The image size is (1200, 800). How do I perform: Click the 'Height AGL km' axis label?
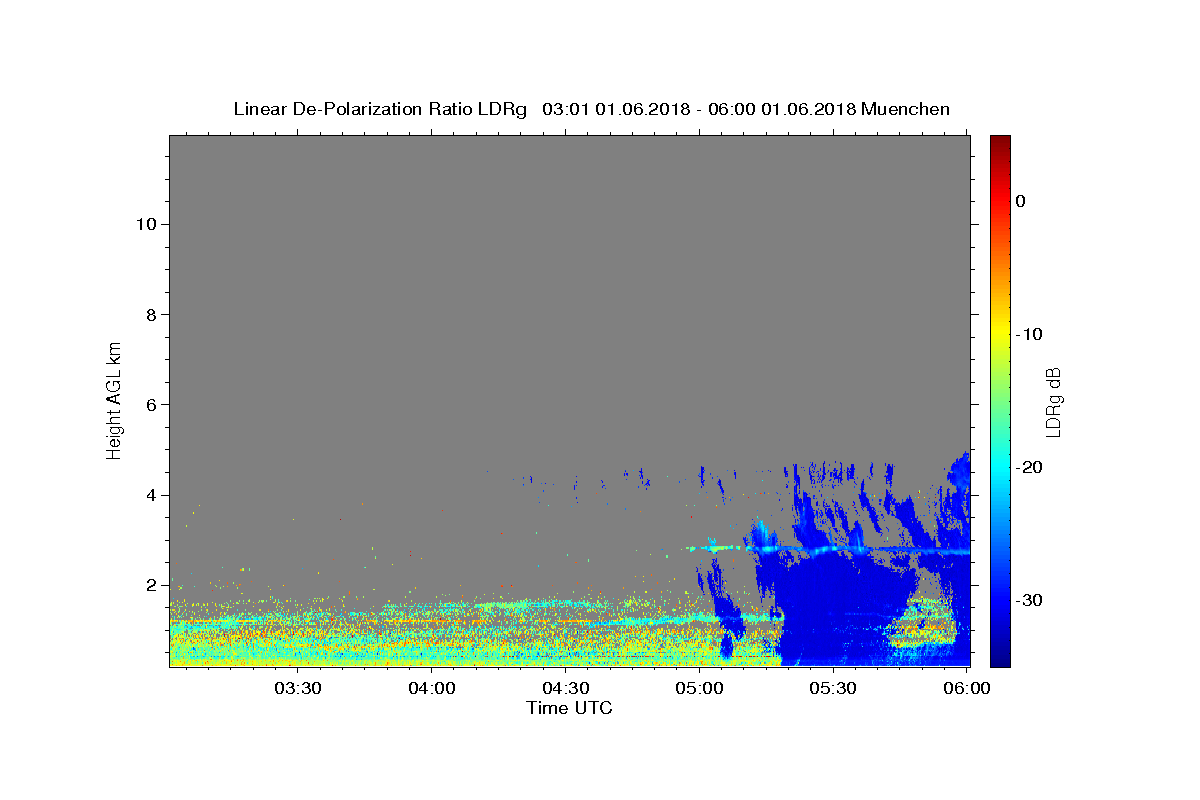(115, 400)
